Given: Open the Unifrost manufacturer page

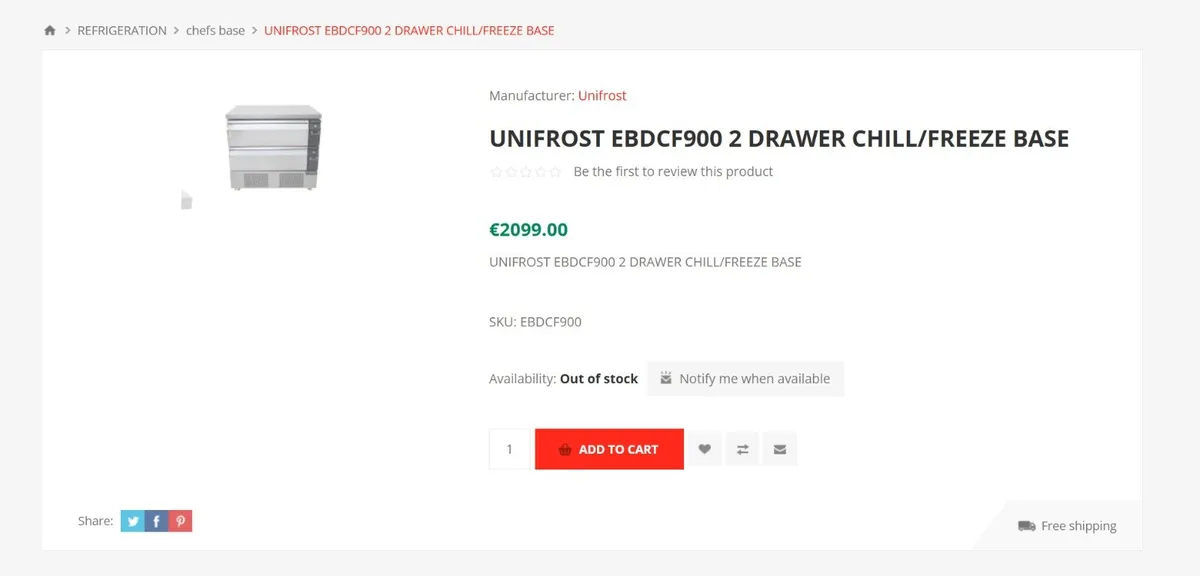Looking at the screenshot, I should click(x=602, y=95).
